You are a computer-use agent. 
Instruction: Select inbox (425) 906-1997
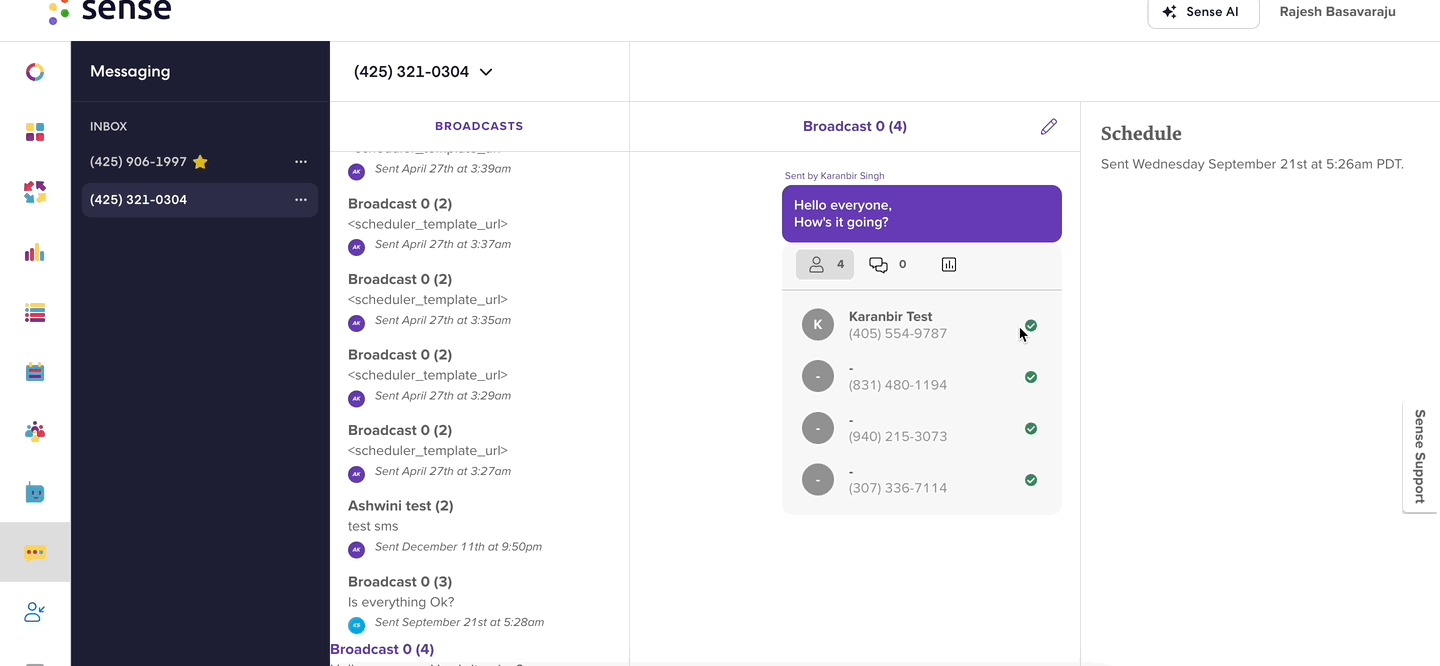[x=200, y=162]
